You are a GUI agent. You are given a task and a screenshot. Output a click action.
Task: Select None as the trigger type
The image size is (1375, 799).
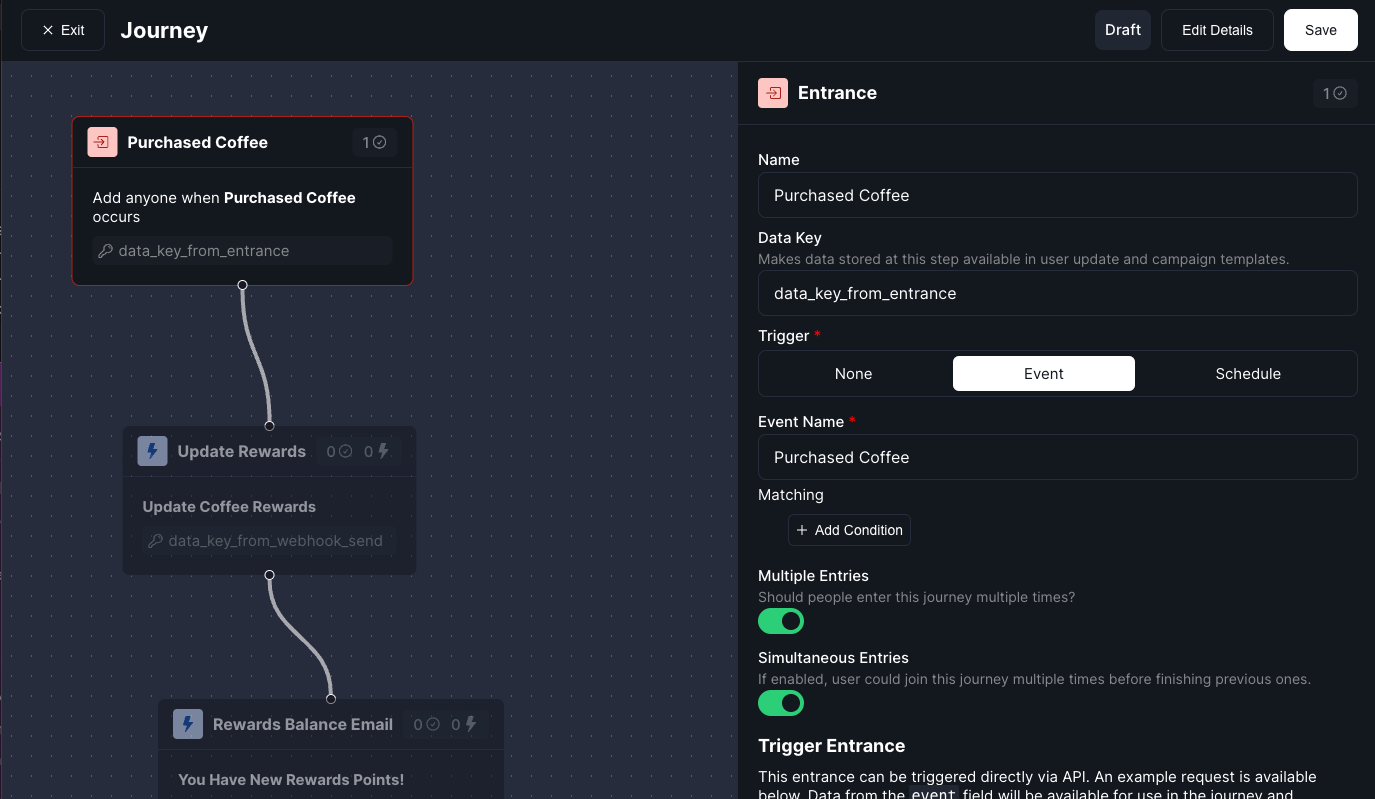point(853,373)
